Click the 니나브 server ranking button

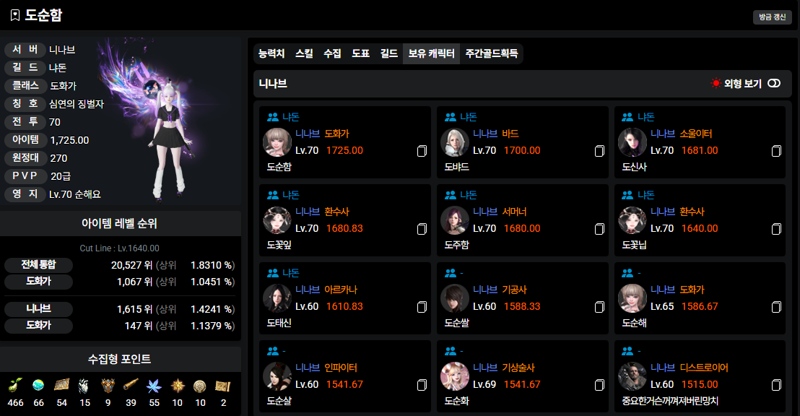(x=39, y=309)
